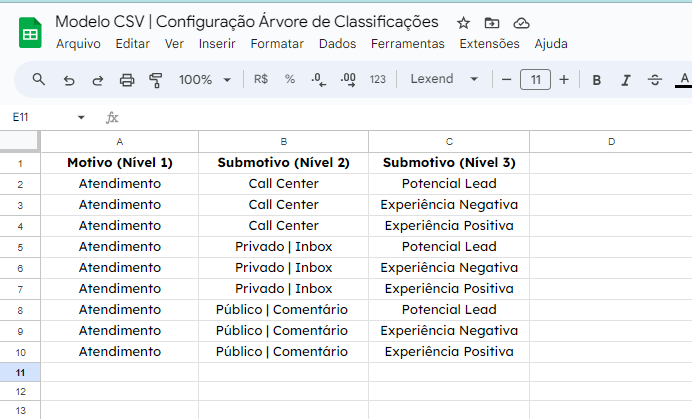Format as currency with R$ button
The image size is (692, 419).
[x=261, y=79]
